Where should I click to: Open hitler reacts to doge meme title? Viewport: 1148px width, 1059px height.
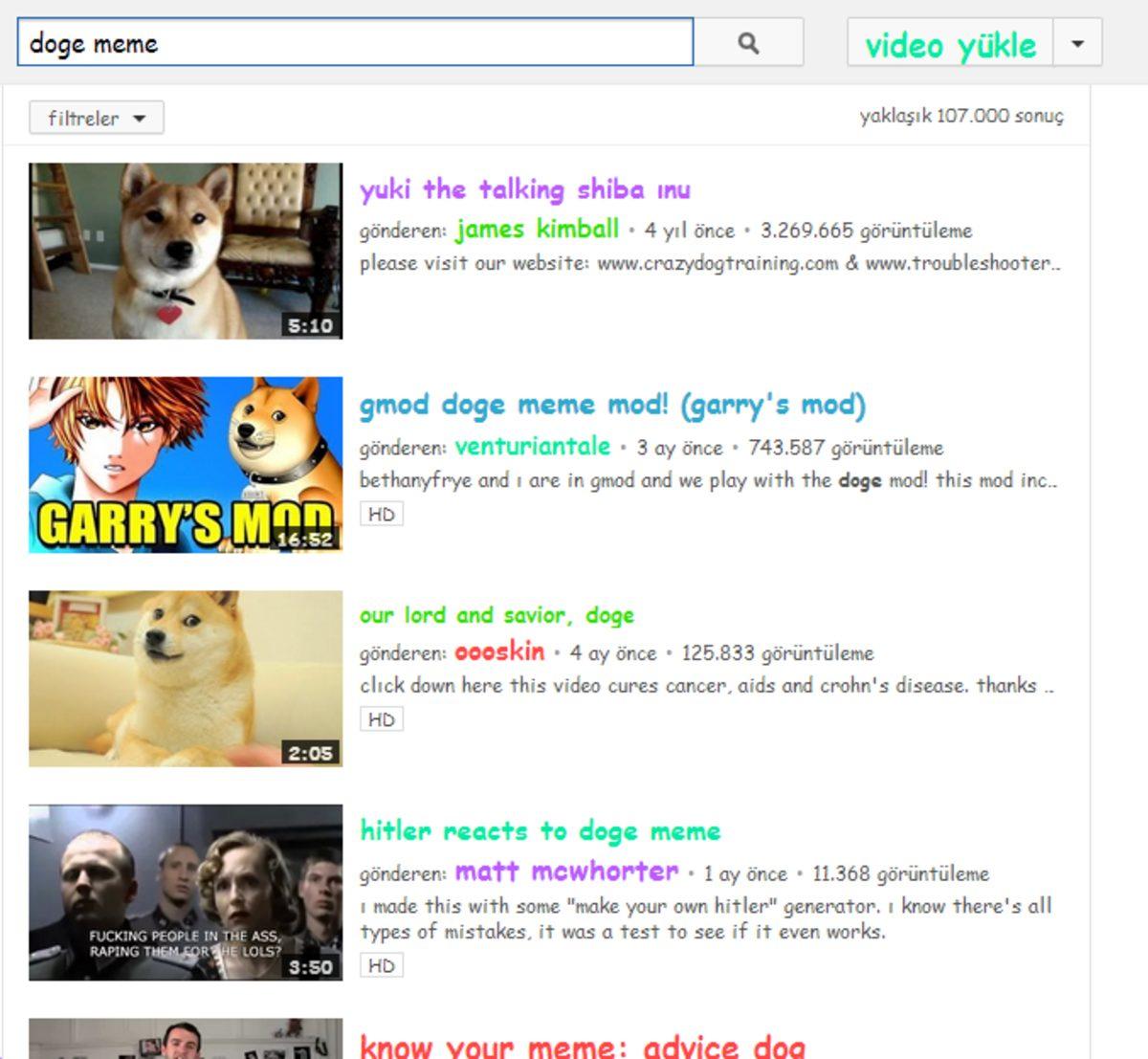coord(540,830)
